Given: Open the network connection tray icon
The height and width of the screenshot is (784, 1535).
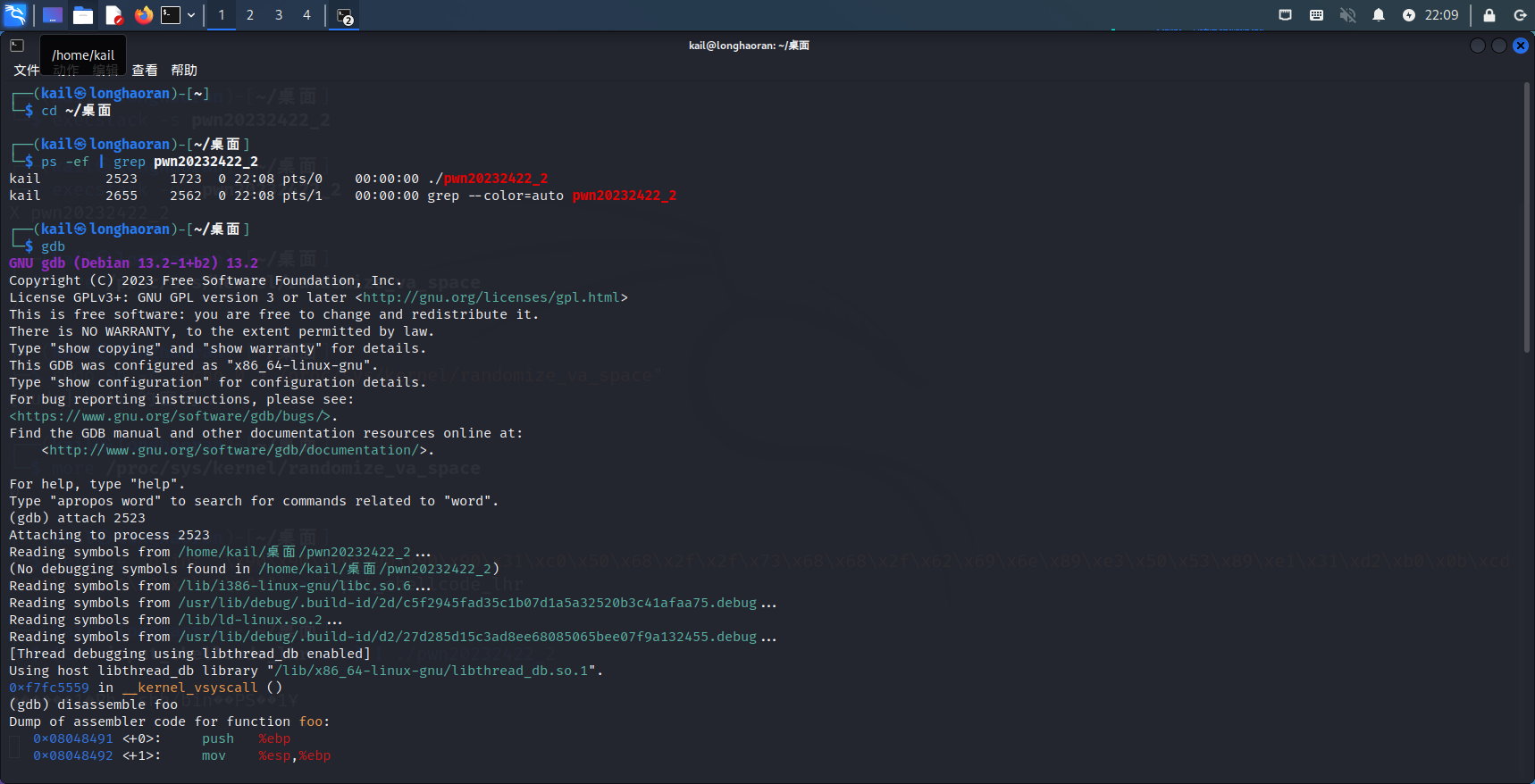Looking at the screenshot, I should [1286, 15].
